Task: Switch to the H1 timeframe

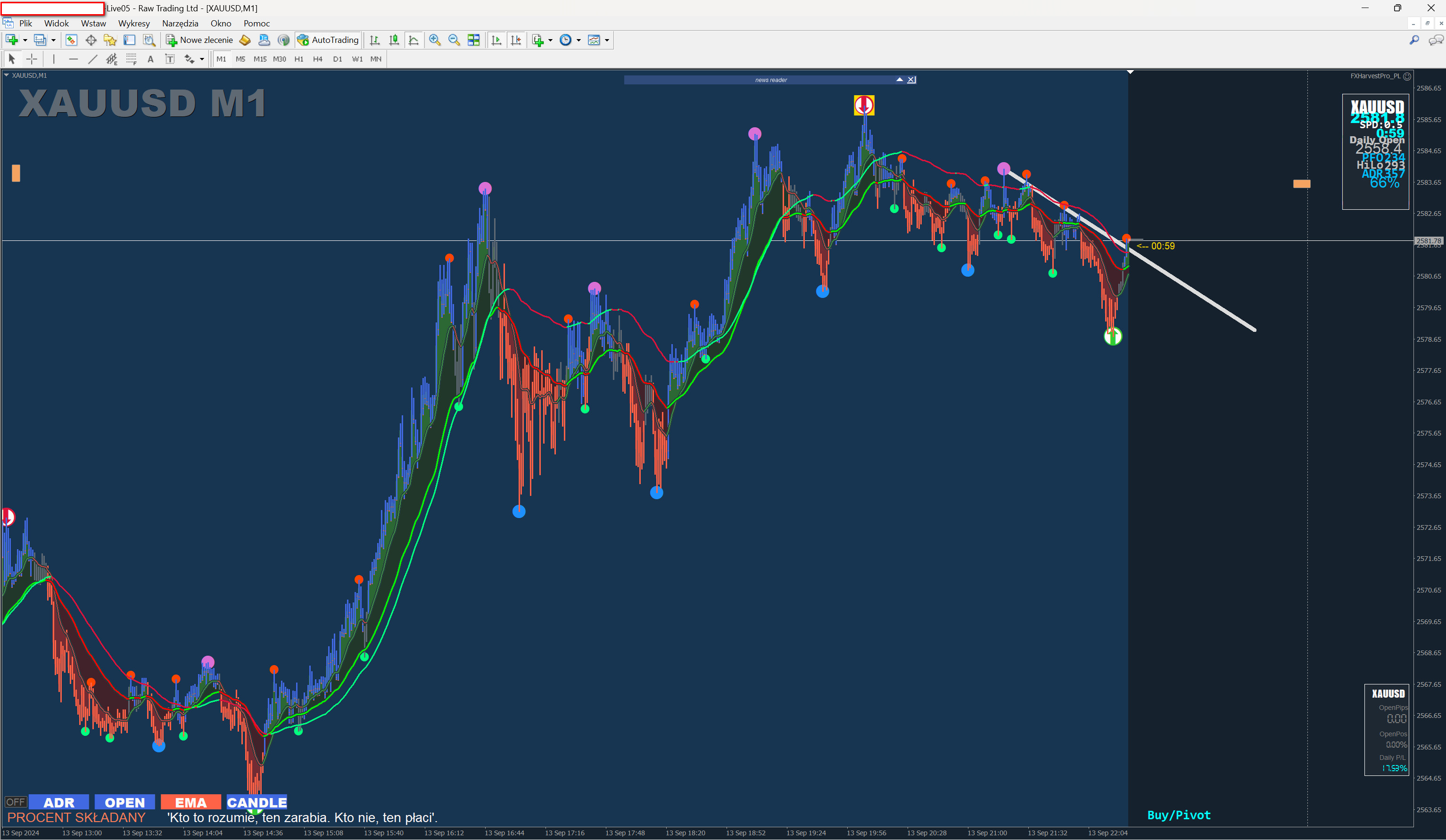Action: tap(298, 59)
